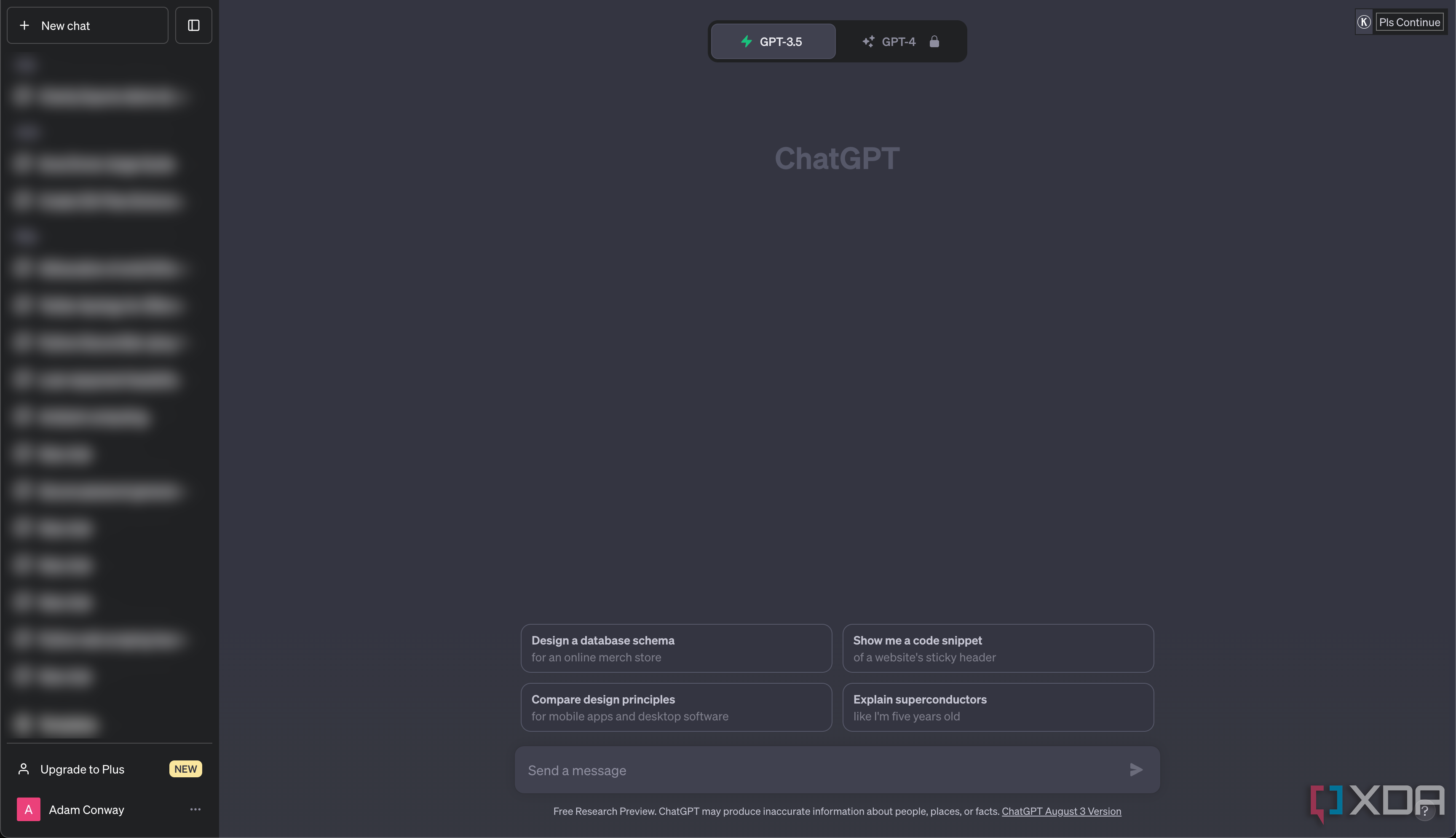Viewport: 1456px width, 838px height.
Task: Click the lock icon beside GPT-4
Action: [x=934, y=41]
